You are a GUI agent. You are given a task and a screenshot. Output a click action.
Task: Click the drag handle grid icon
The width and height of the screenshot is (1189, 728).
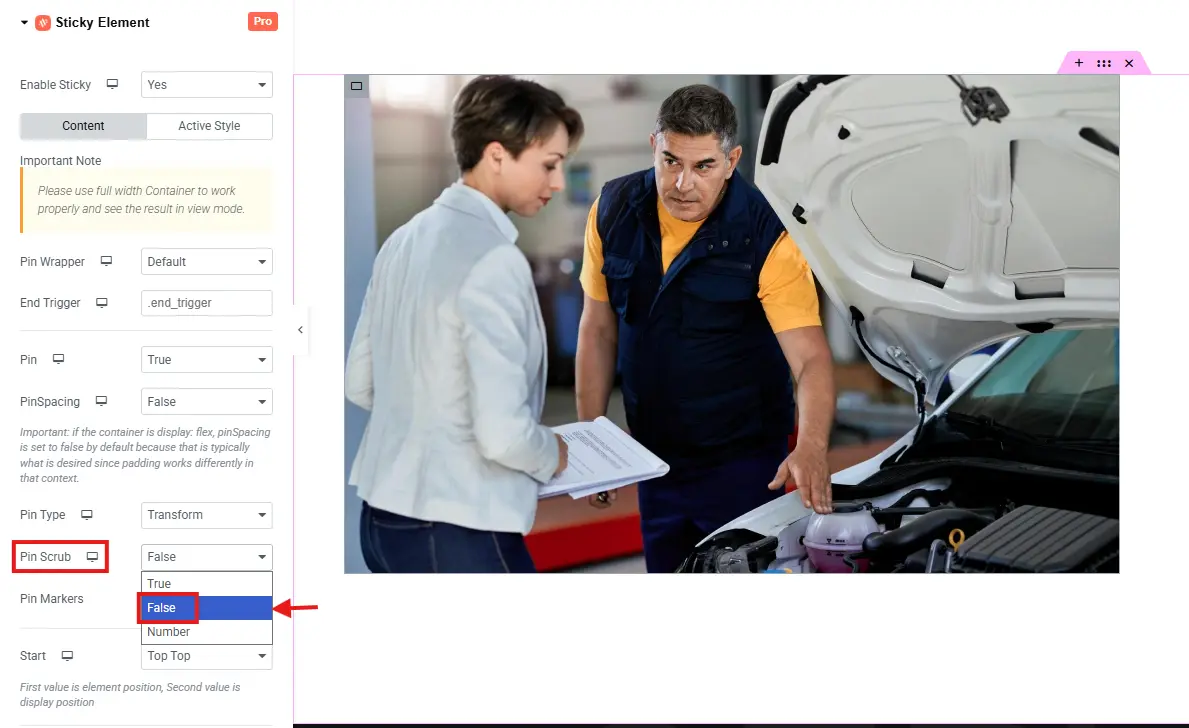1104,63
